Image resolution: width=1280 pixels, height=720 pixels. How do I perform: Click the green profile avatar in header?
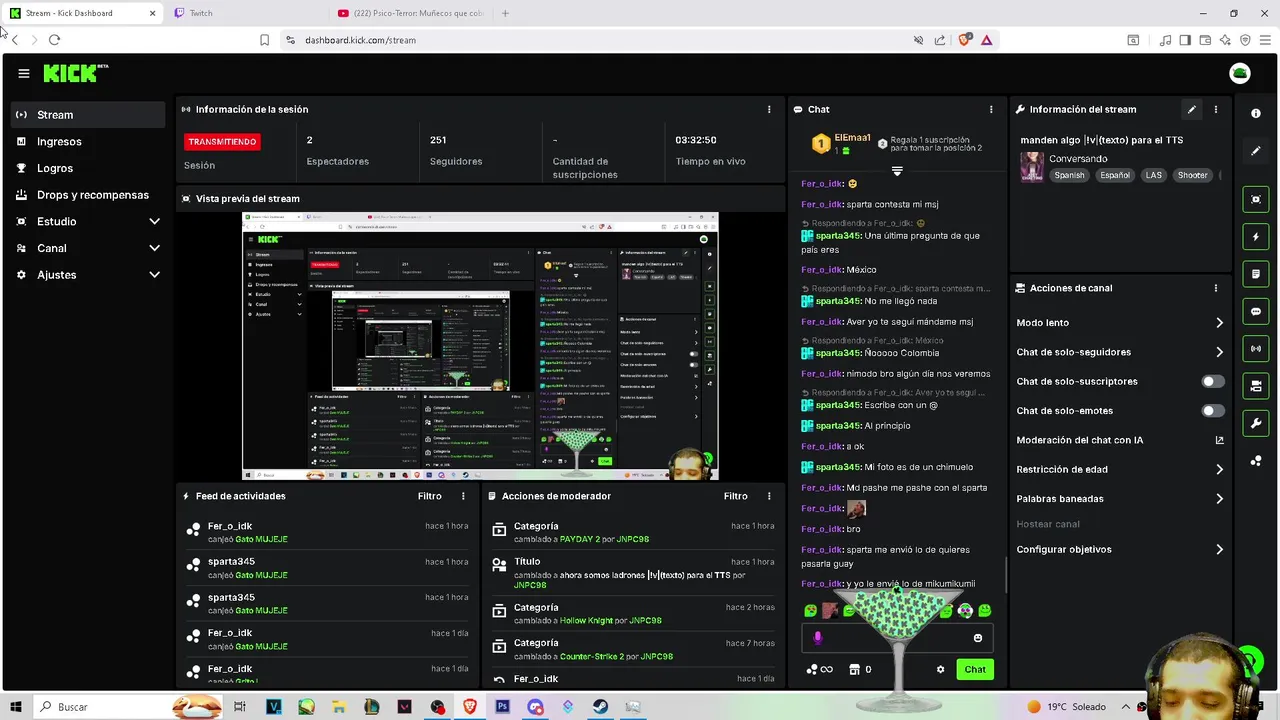[1240, 73]
